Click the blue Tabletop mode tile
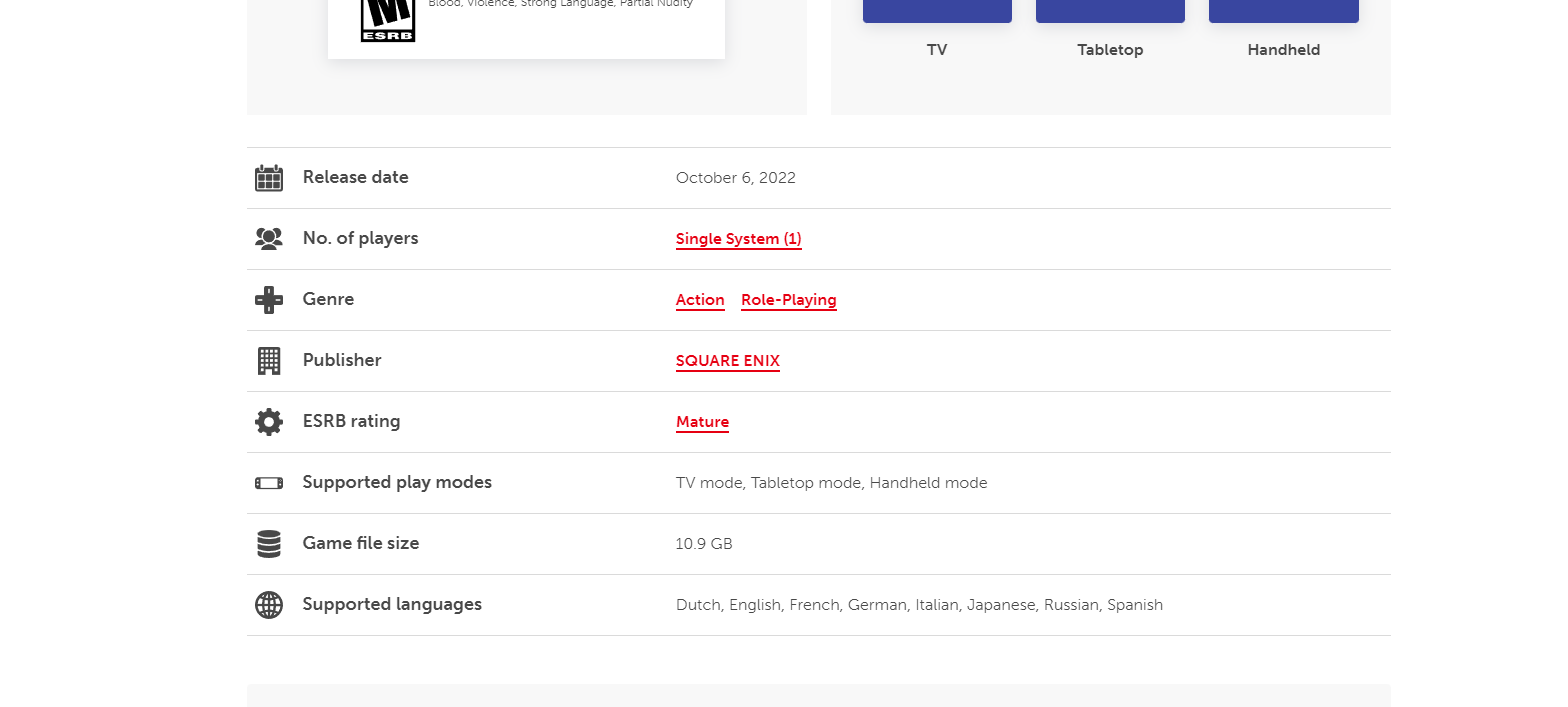1568x707 pixels. pyautogui.click(x=1110, y=11)
